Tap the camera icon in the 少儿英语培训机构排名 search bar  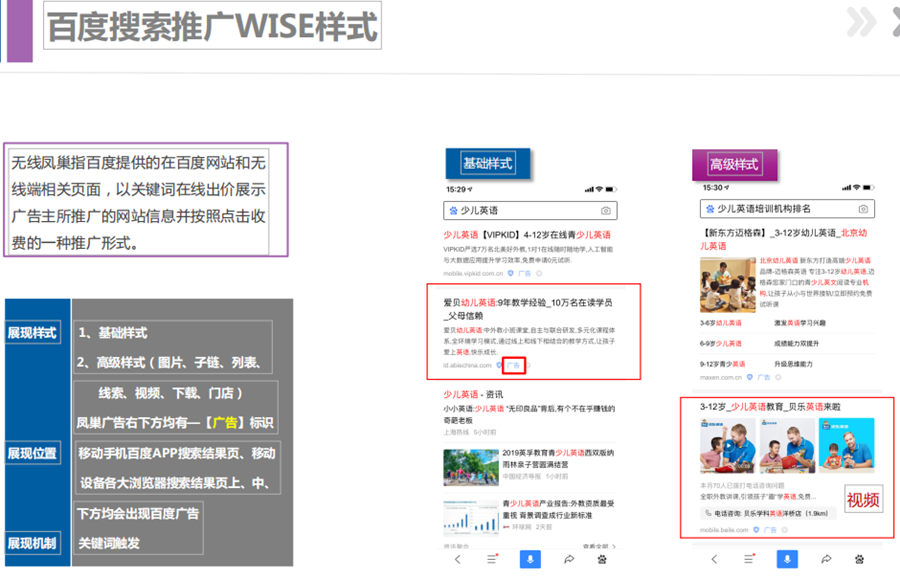[x=863, y=209]
